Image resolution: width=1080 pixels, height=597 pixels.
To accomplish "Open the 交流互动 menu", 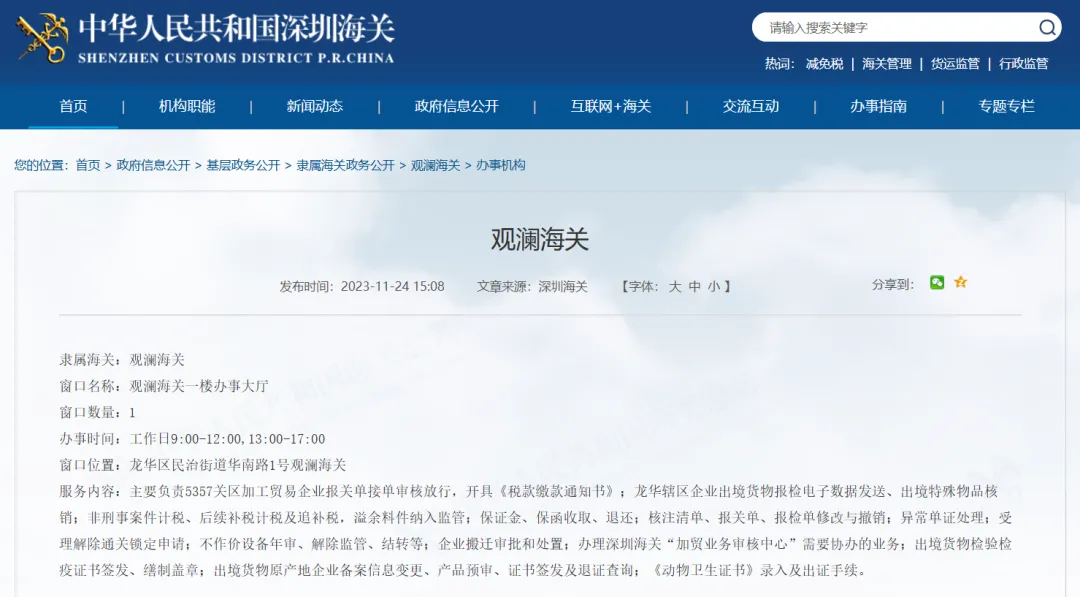I will 751,106.
